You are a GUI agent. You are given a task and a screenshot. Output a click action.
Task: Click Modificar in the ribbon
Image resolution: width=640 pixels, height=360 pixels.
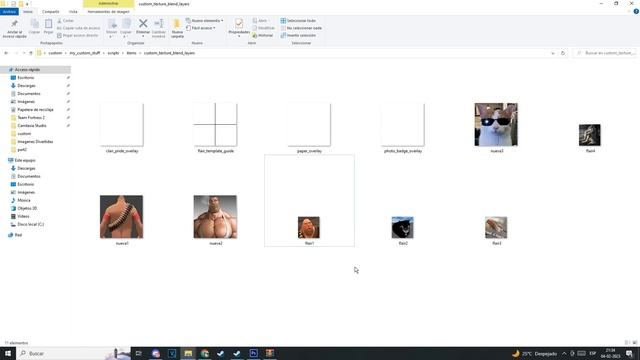tap(263, 28)
